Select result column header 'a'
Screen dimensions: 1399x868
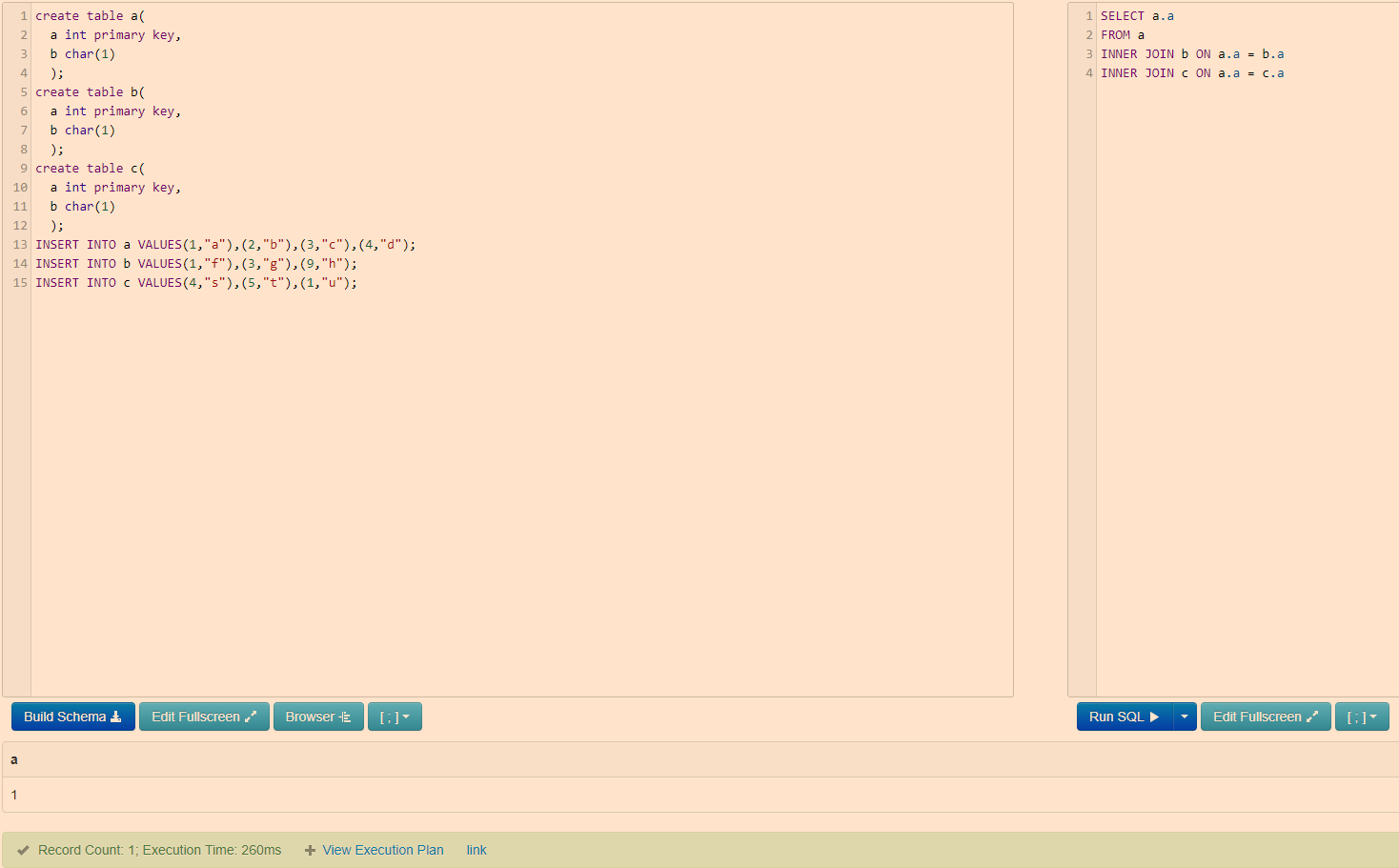click(x=14, y=759)
